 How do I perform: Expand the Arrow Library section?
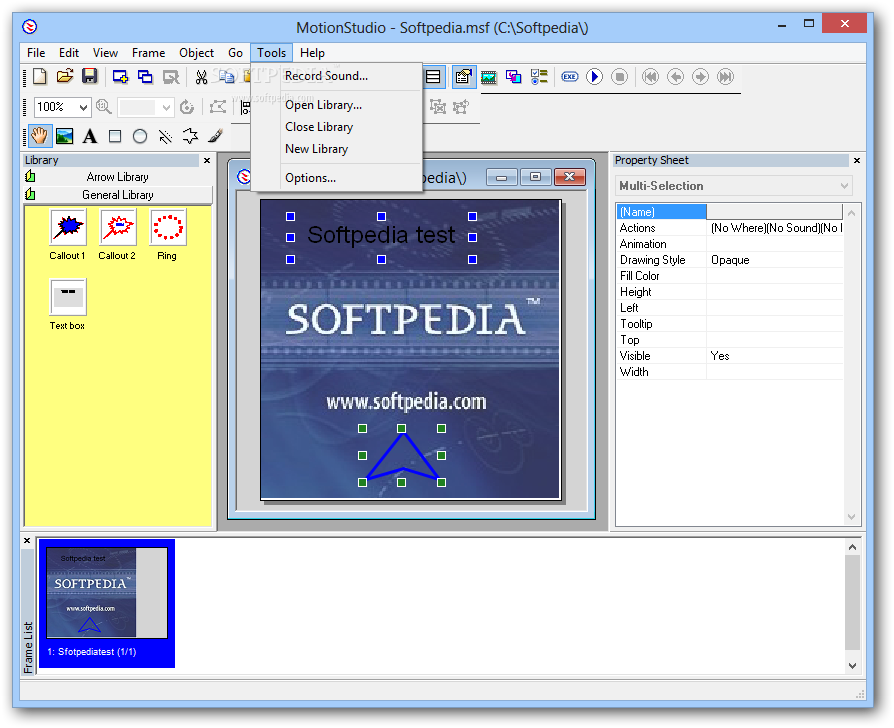click(x=117, y=177)
